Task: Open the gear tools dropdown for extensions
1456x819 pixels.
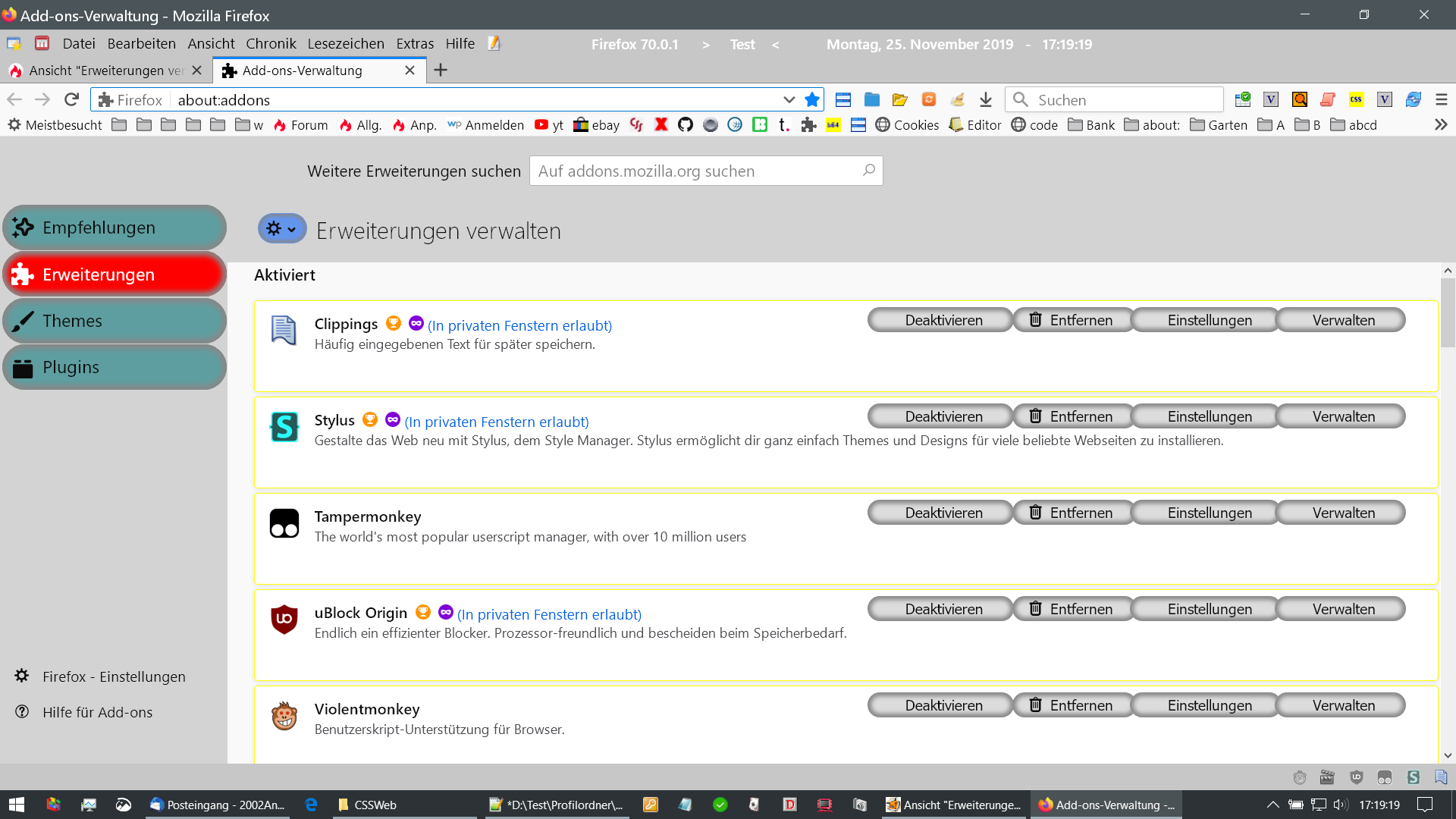Action: 282,228
